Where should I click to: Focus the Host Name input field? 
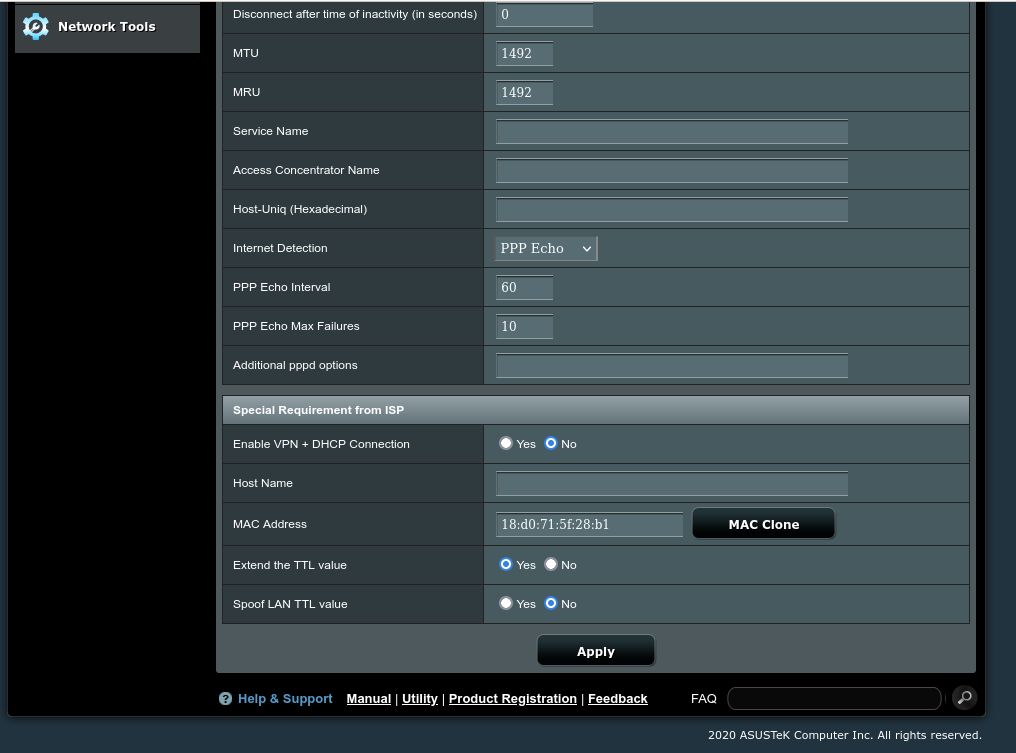(671, 484)
